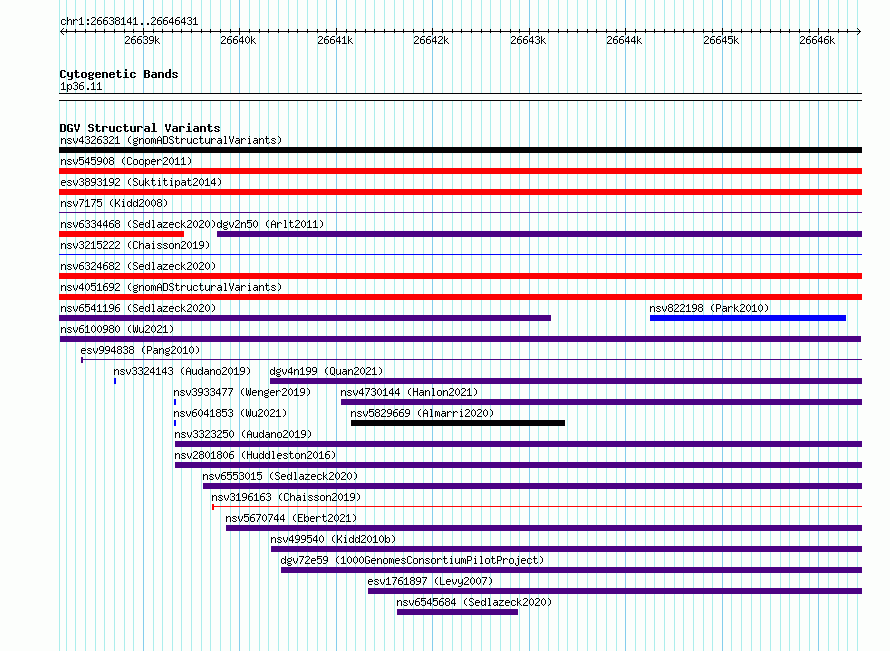Click the purple dgv4n199 variant bar
Image resolution: width=890 pixels, height=651 pixels.
click(x=566, y=381)
